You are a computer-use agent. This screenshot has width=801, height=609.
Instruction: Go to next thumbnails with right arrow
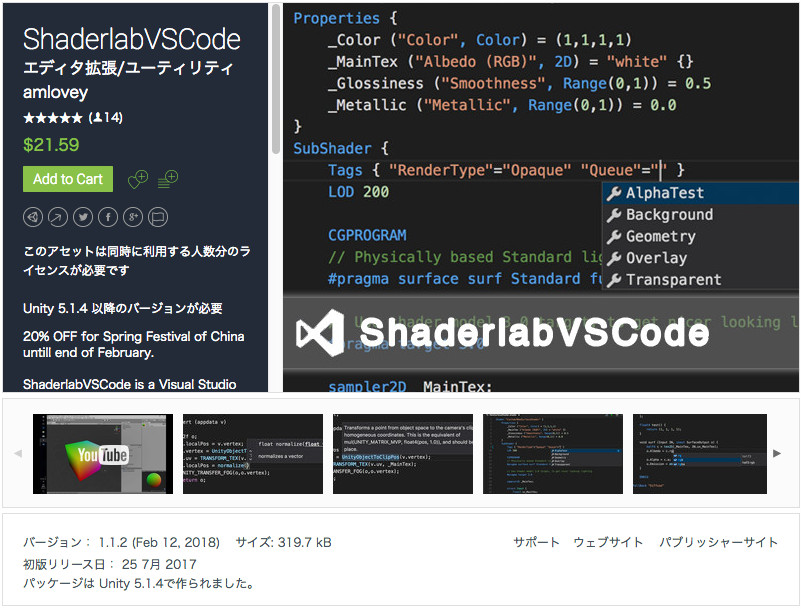[777, 453]
